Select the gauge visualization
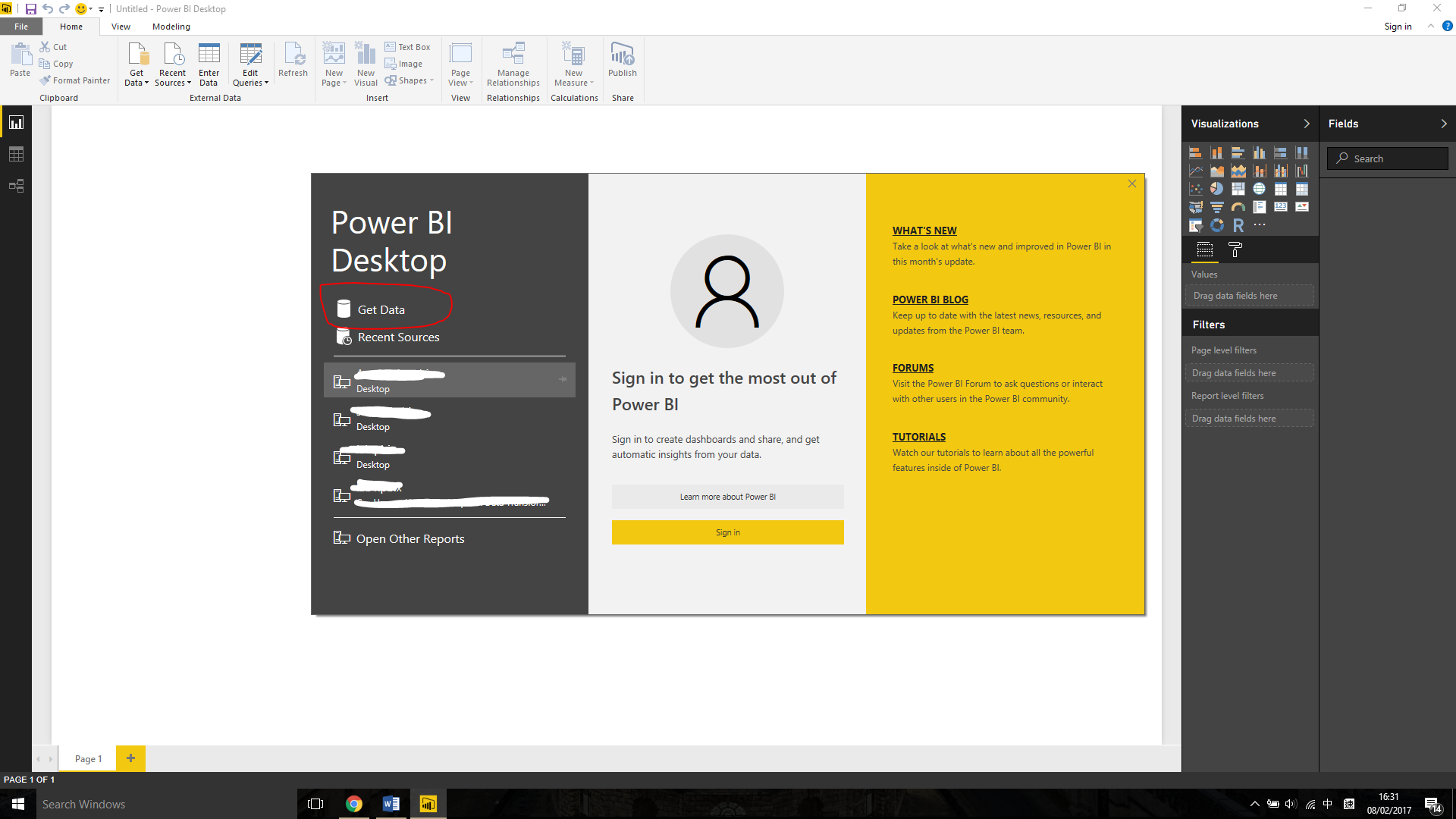This screenshot has height=819, width=1456. 1238,207
